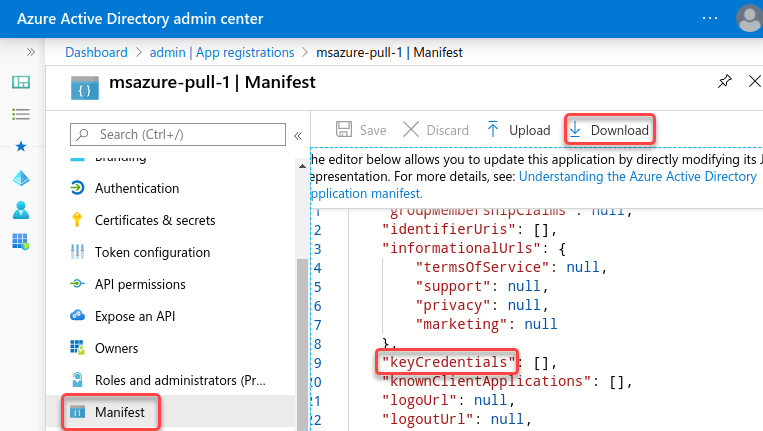This screenshot has width=763, height=431.
Task: Open Enterprise applications grid icon
Action: point(20,241)
